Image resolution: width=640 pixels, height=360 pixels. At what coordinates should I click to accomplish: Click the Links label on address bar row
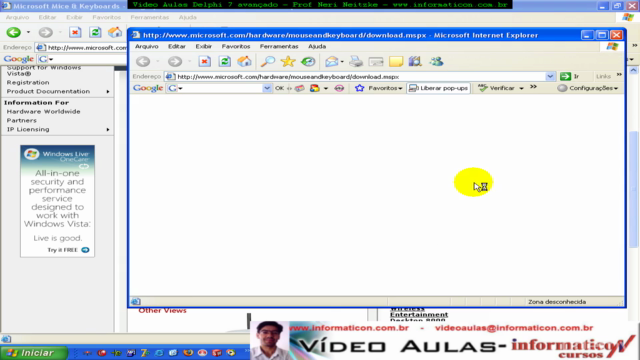click(603, 76)
